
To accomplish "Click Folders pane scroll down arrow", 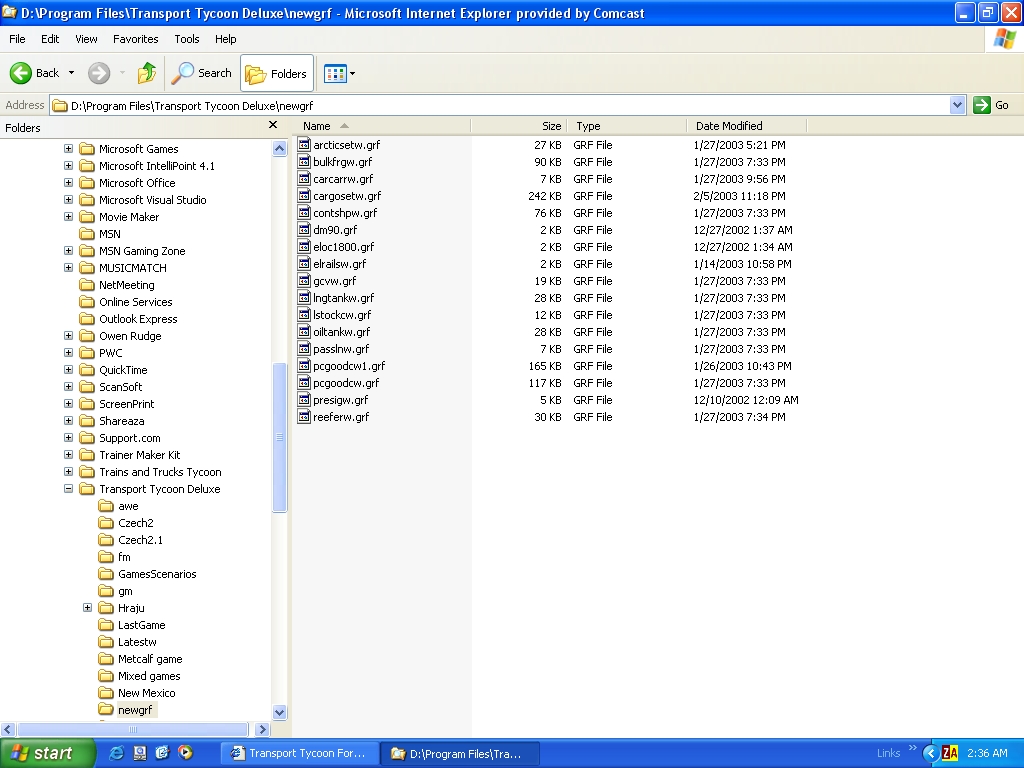I will coord(280,712).
